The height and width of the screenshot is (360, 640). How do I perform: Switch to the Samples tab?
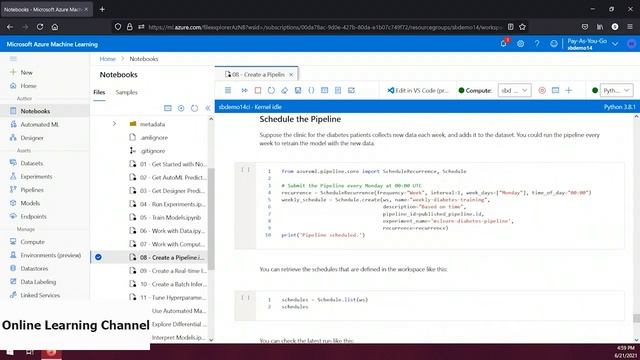coord(127,92)
